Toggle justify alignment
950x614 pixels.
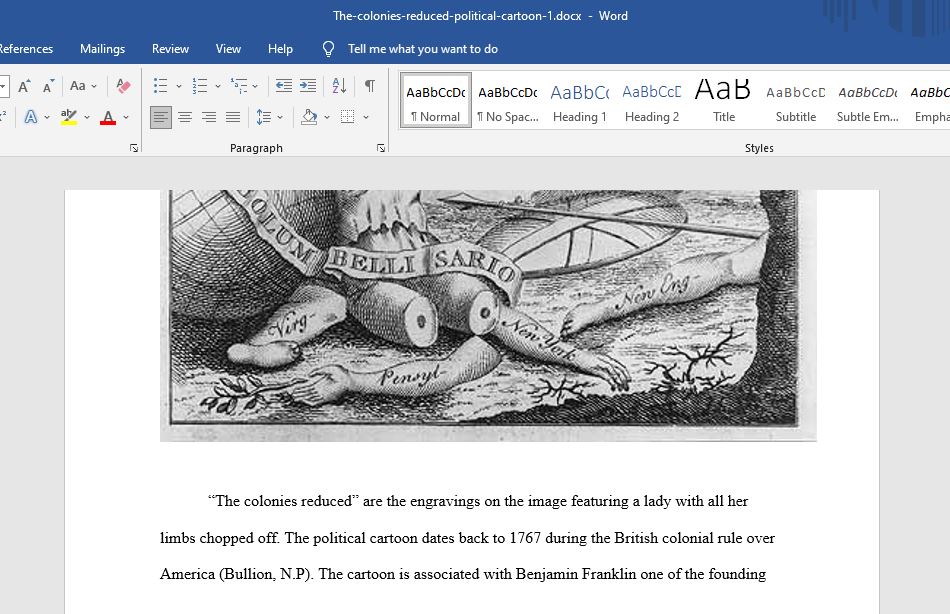[x=233, y=117]
